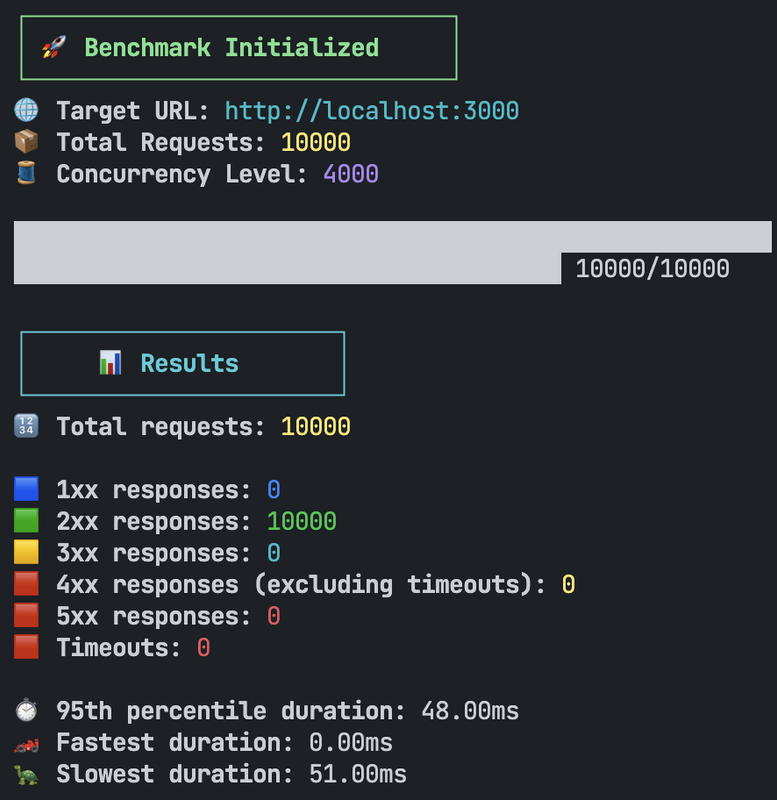Click the stopwatch icon
This screenshot has height=800, width=777.
click(x=26, y=711)
